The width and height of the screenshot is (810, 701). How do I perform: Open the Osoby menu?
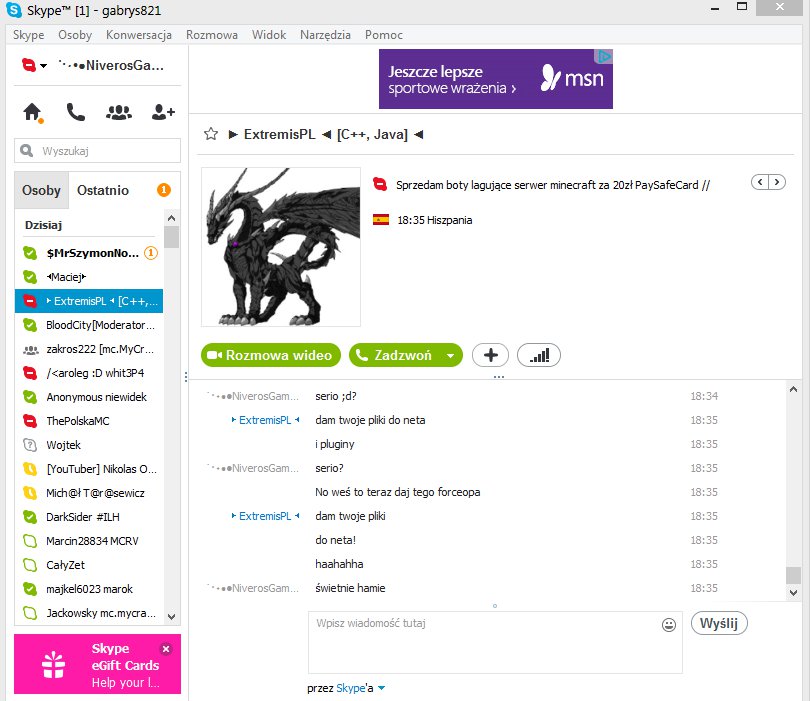[x=75, y=35]
